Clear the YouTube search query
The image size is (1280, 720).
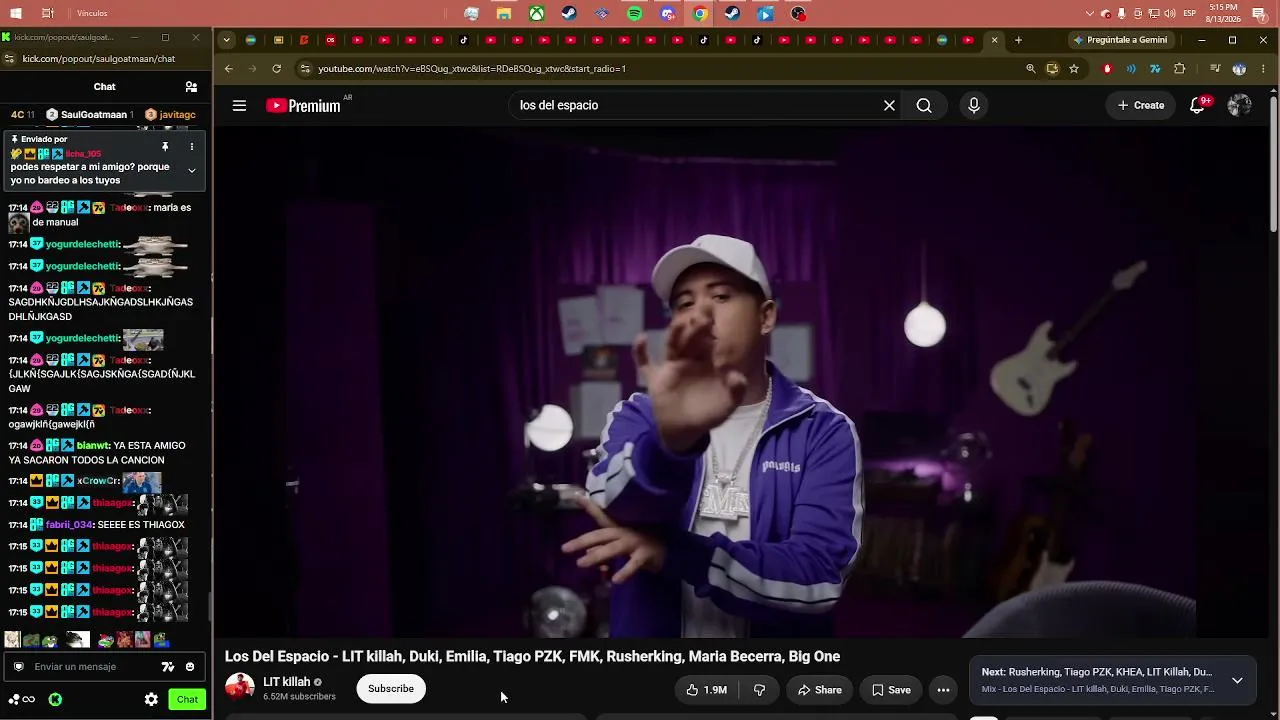click(x=889, y=105)
